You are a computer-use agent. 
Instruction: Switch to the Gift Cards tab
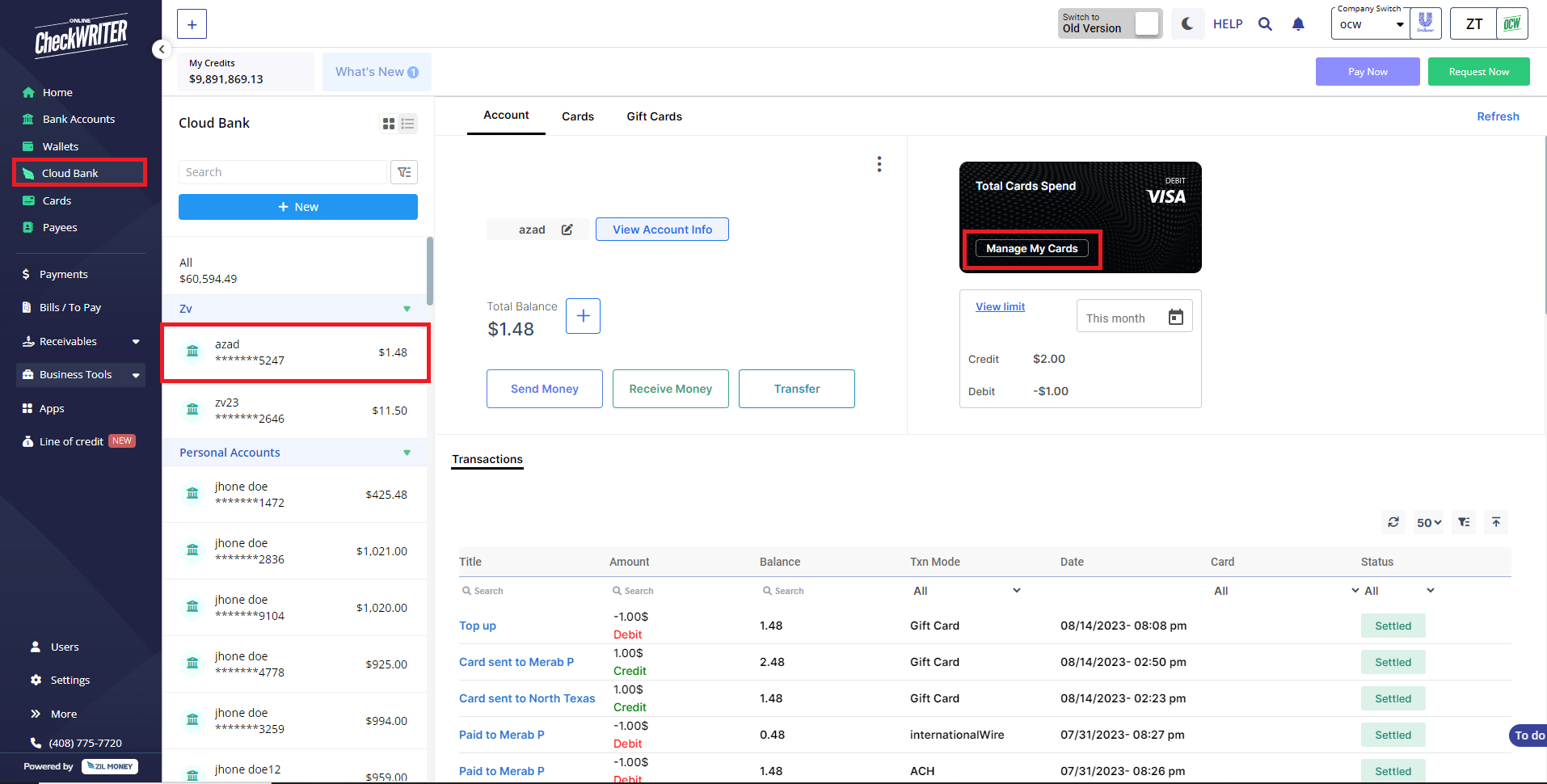point(654,116)
